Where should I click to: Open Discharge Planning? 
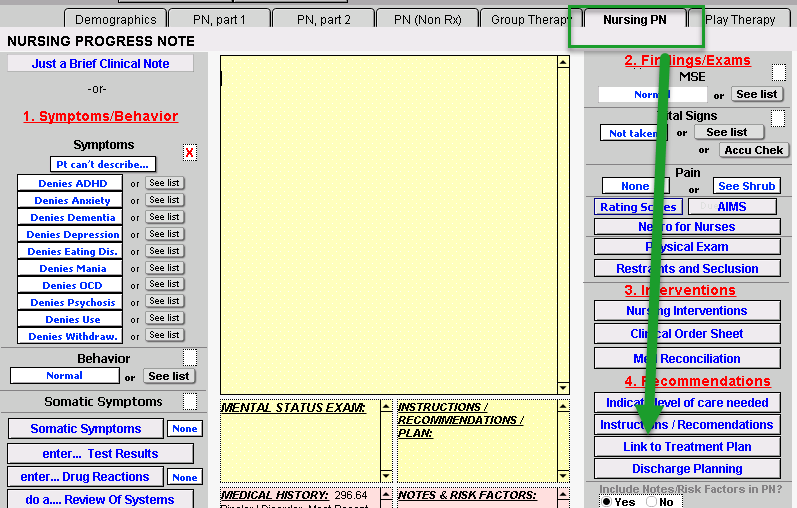pos(687,469)
